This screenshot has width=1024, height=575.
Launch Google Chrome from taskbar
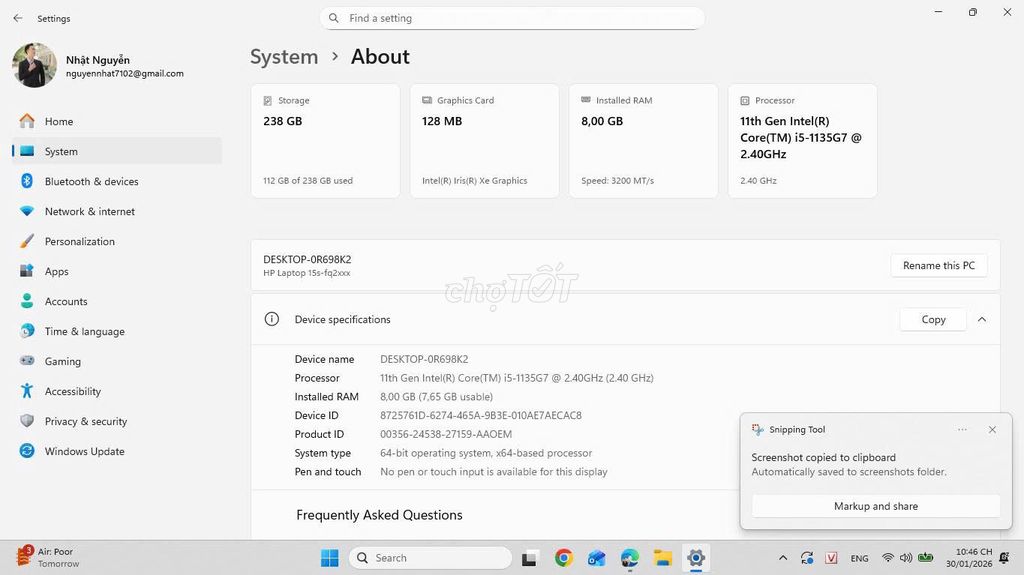point(564,558)
